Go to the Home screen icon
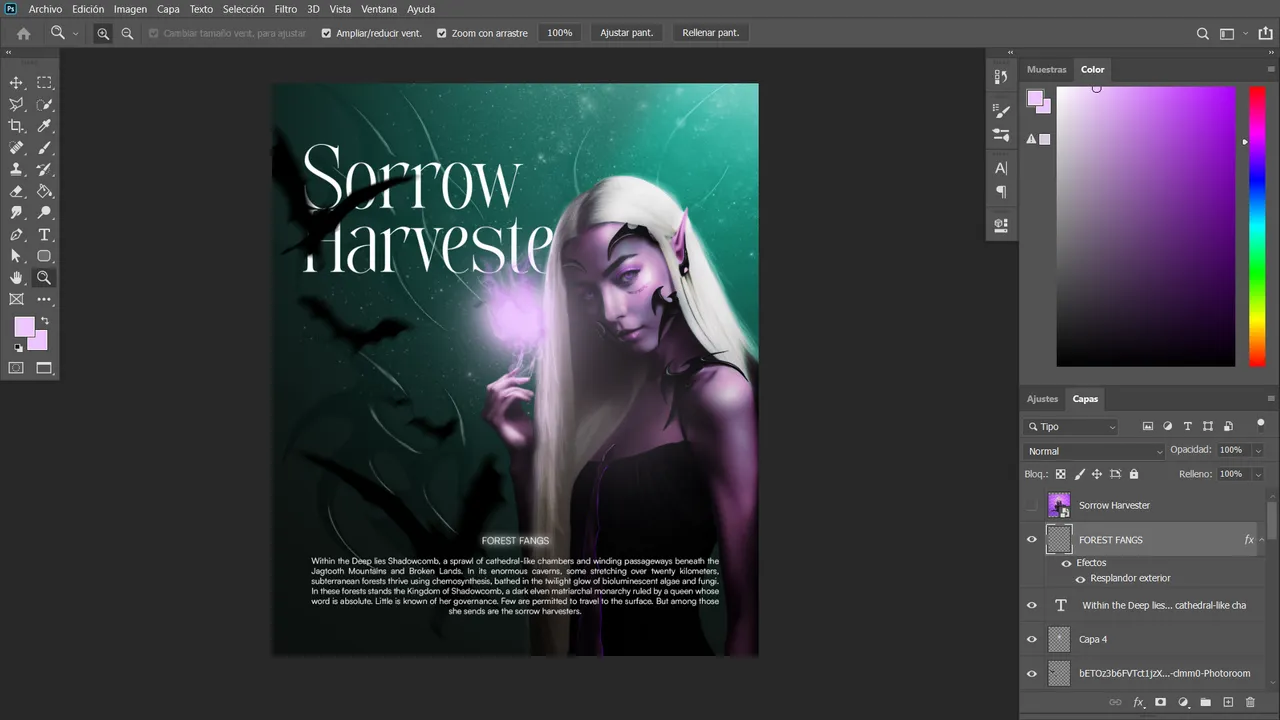 24,33
